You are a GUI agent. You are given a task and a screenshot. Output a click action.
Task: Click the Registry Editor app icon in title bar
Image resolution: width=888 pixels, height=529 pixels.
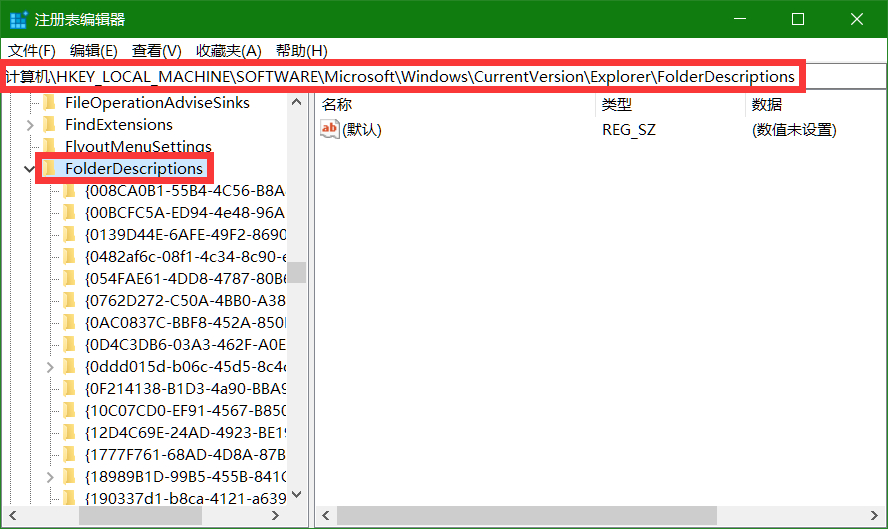[18, 20]
